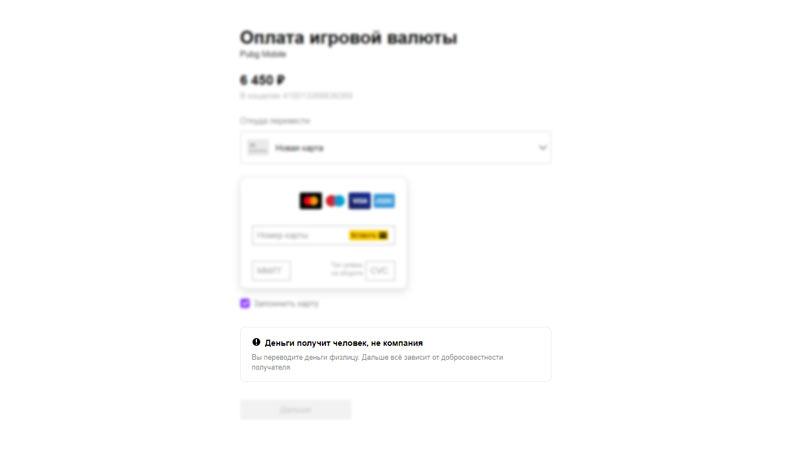This screenshot has width=800, height=450.
Task: Expand the payment source chevron arrow
Action: 542,148
